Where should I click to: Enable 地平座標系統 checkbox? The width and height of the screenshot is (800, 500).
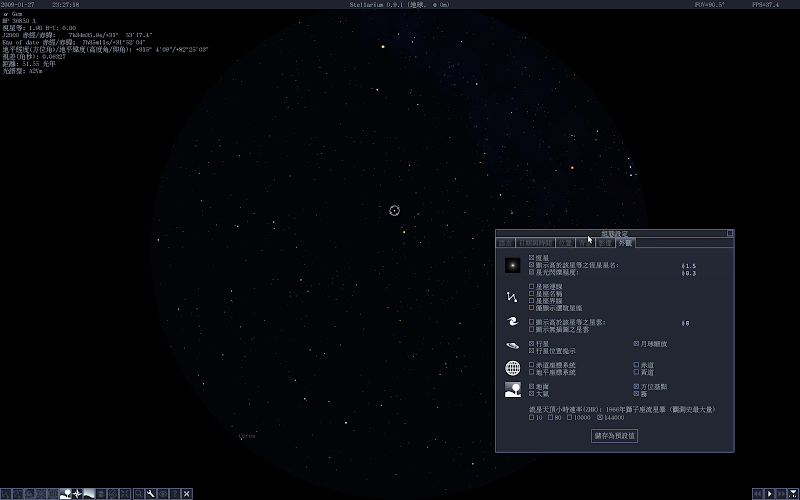pos(532,372)
